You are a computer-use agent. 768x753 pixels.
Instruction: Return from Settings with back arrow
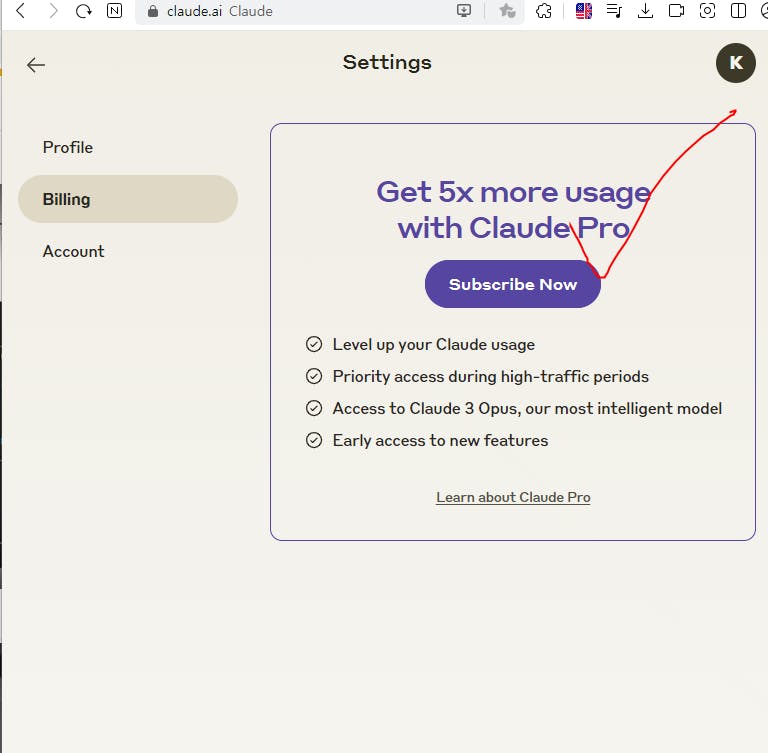36,65
